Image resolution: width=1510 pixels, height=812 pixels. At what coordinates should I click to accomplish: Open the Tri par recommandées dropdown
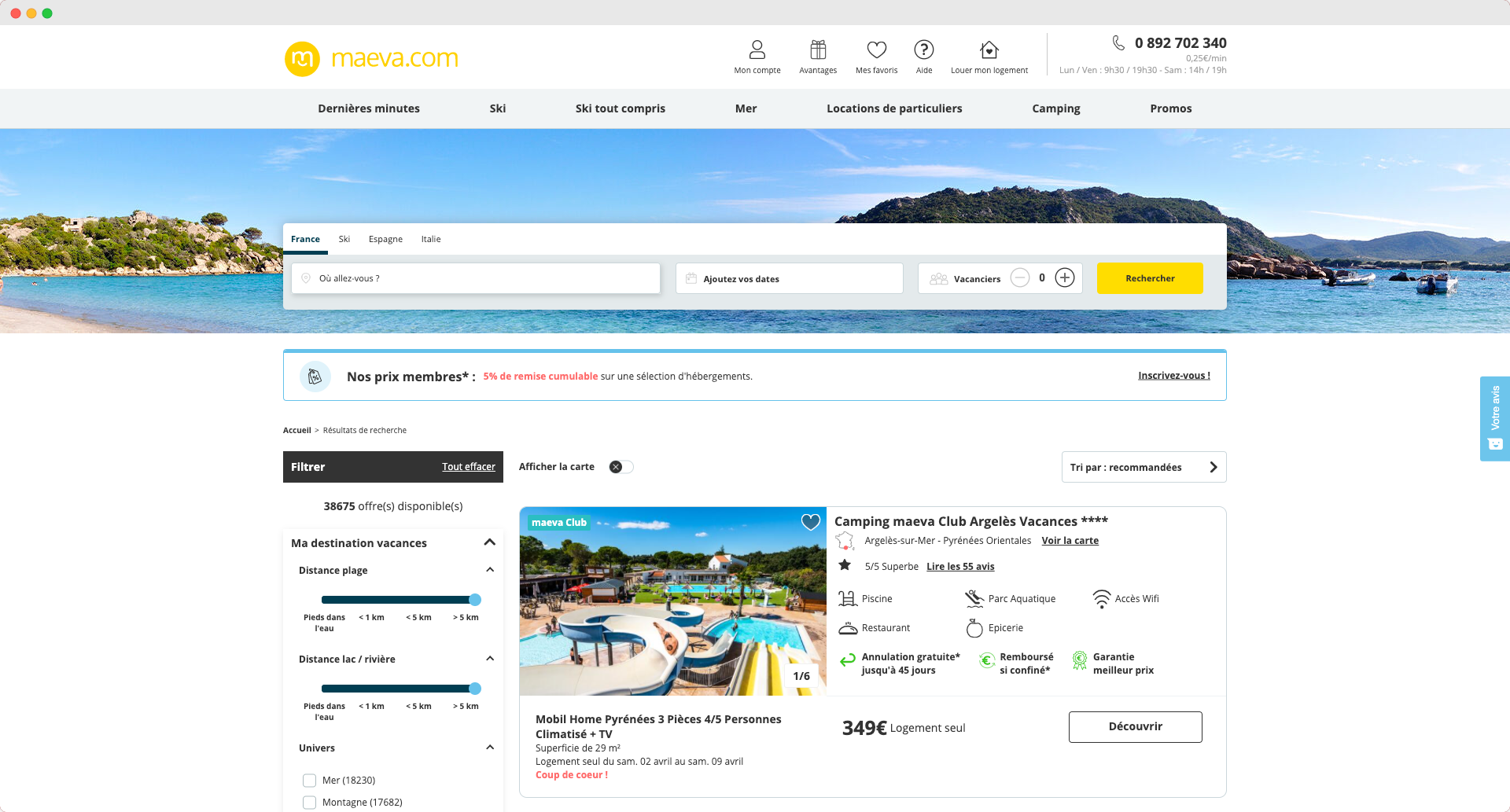1144,467
